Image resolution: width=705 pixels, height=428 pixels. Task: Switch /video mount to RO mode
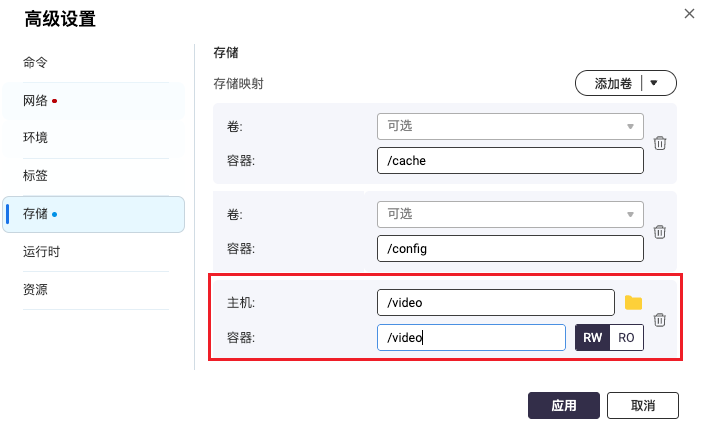click(x=626, y=338)
